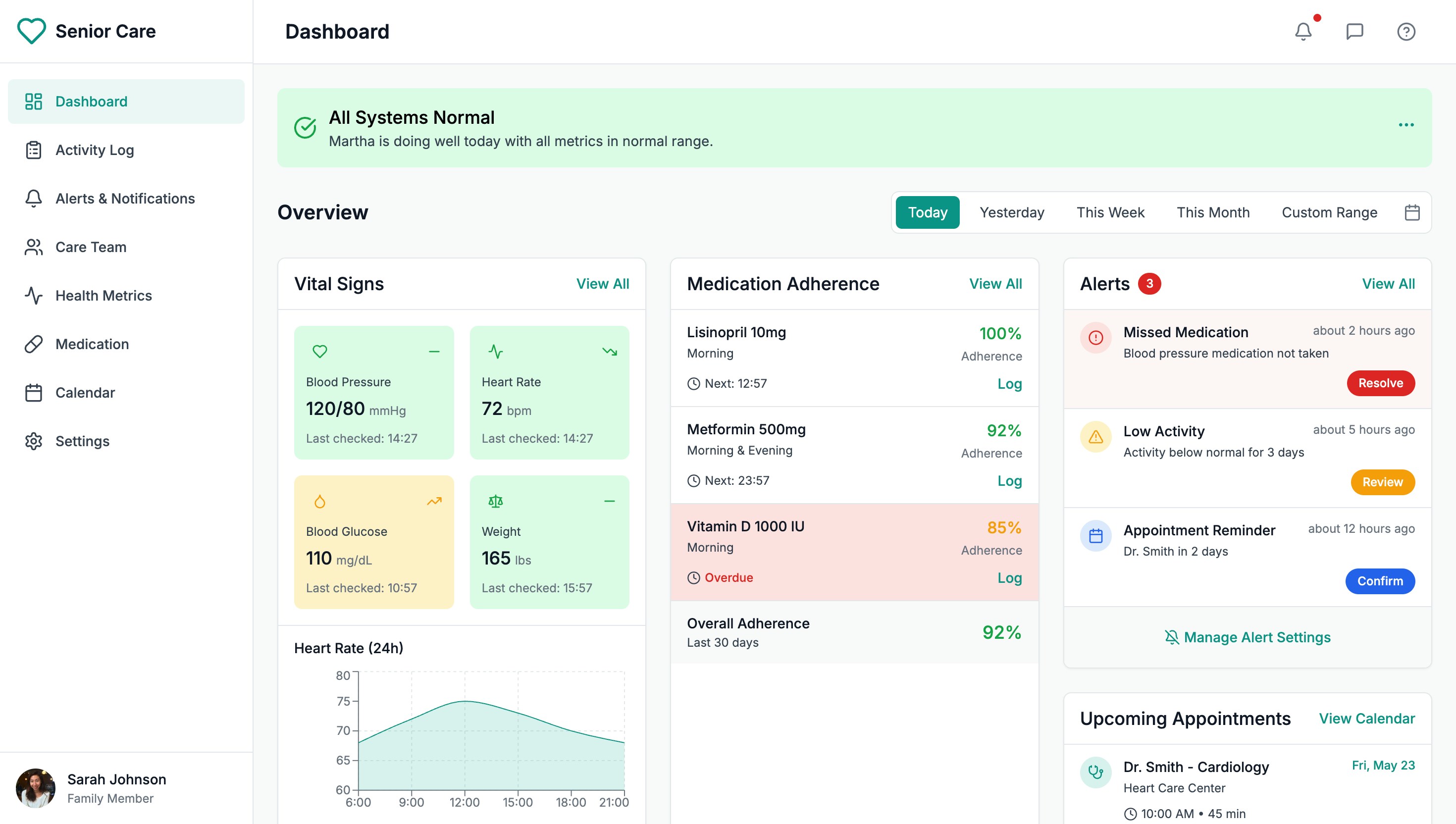The height and width of the screenshot is (824, 1456).
Task: Open the Medication section in the sidebar
Action: click(92, 344)
